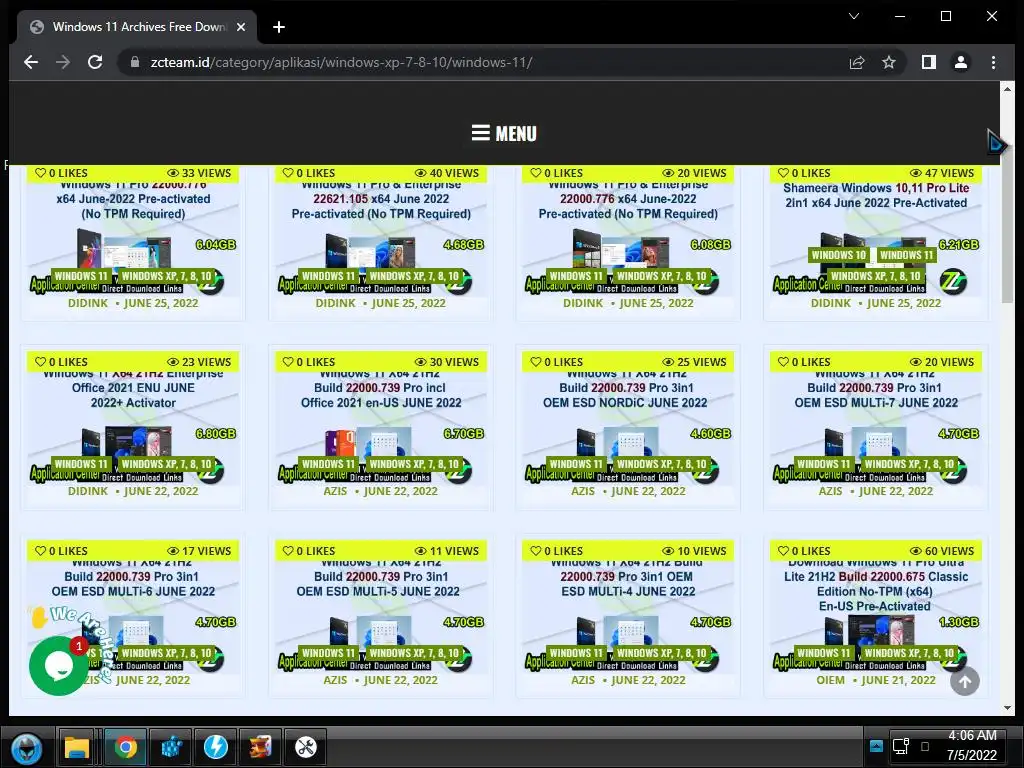
Task: Open the MENU hamburger button
Action: point(504,133)
